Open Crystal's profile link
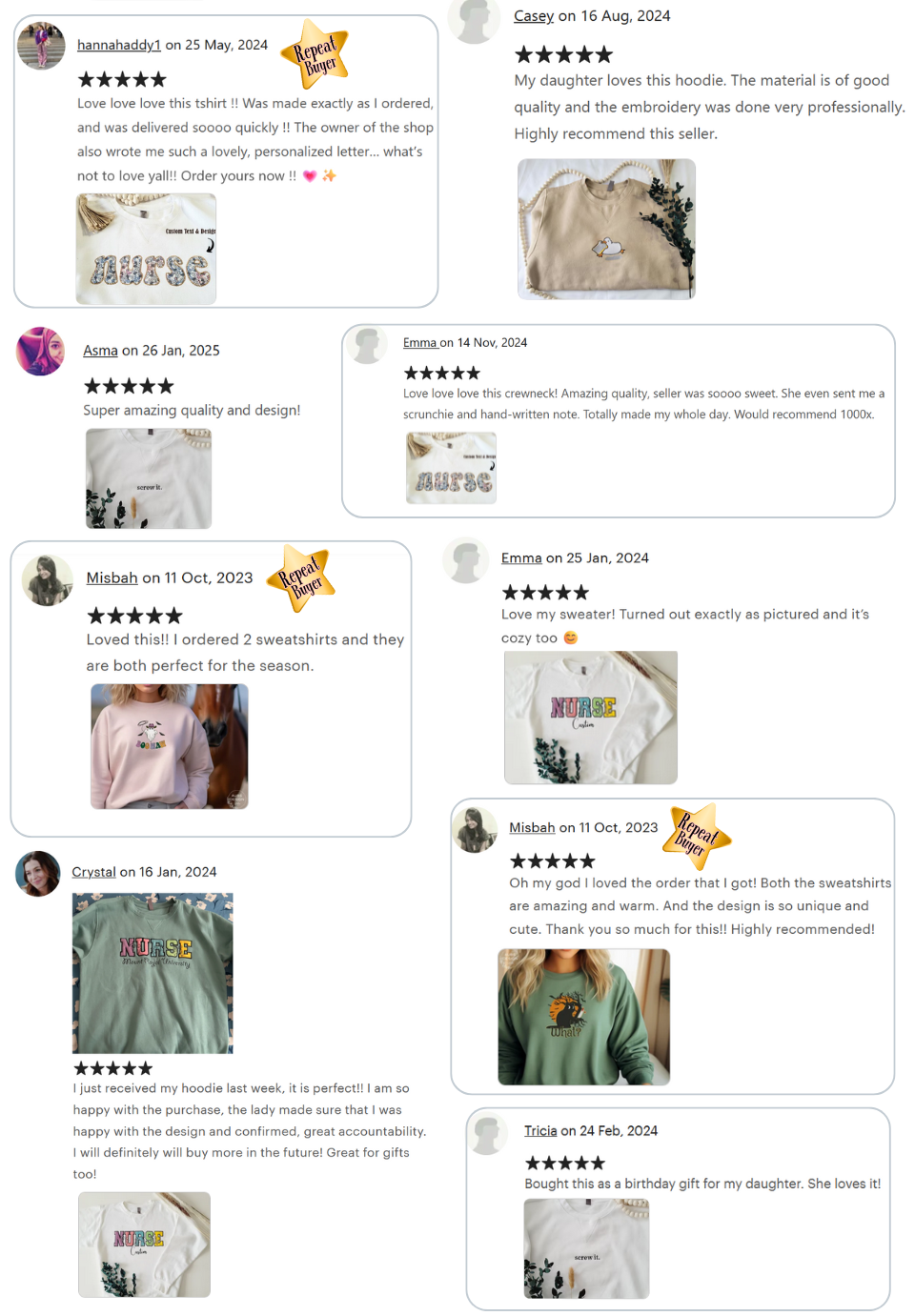Image resolution: width=915 pixels, height=1316 pixels. pyautogui.click(x=93, y=872)
